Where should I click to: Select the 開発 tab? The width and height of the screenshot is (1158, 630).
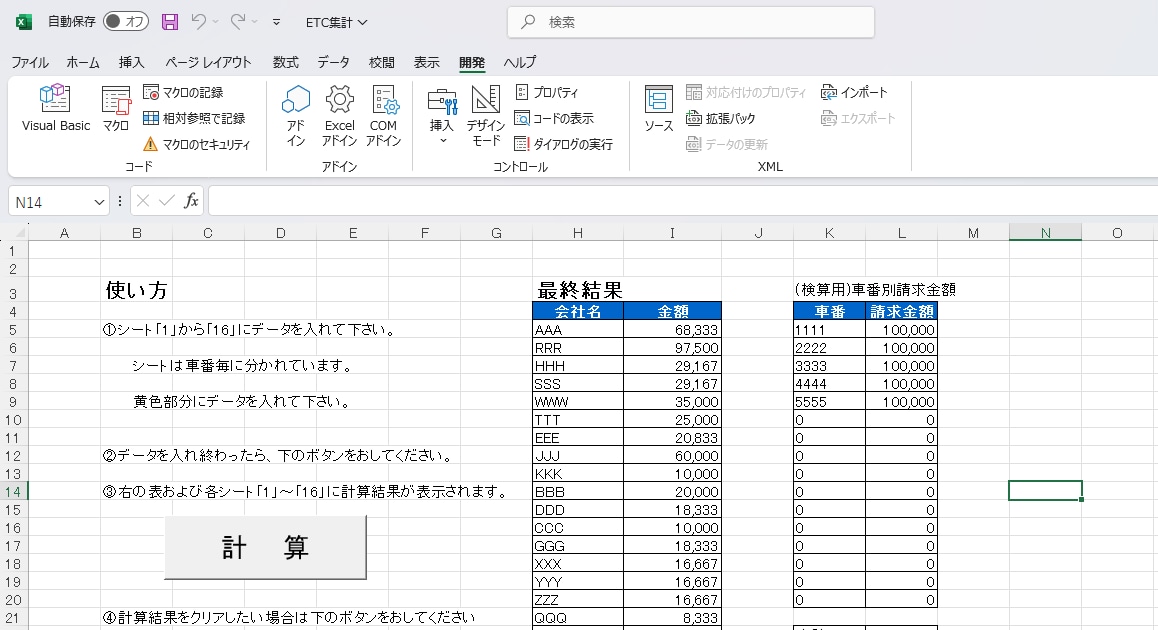[x=472, y=63]
